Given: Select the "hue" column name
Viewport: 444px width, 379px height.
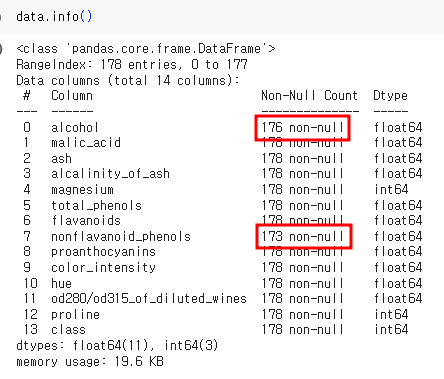Looking at the screenshot, I should pyautogui.click(x=61, y=283).
